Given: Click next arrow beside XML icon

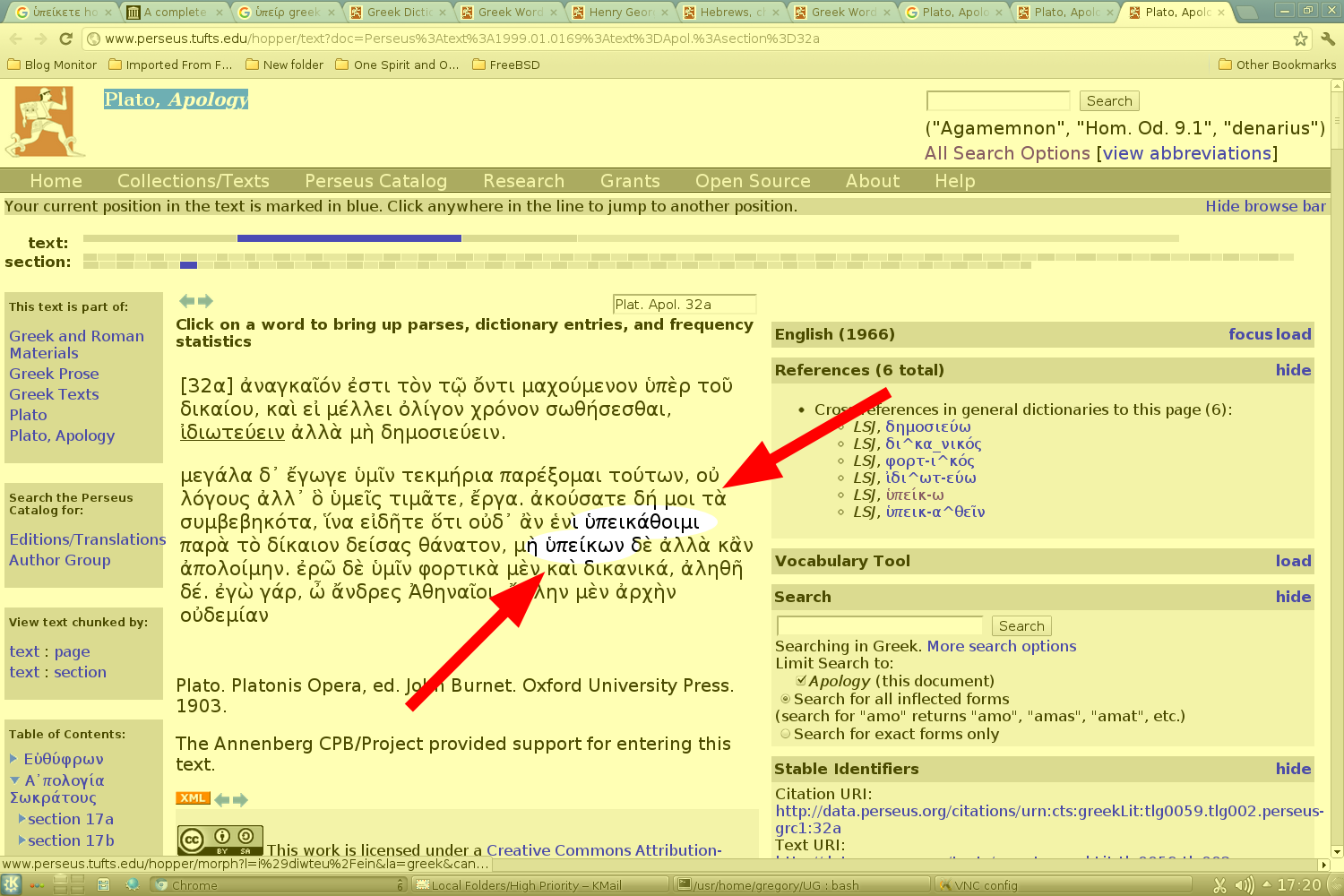Looking at the screenshot, I should tap(240, 799).
